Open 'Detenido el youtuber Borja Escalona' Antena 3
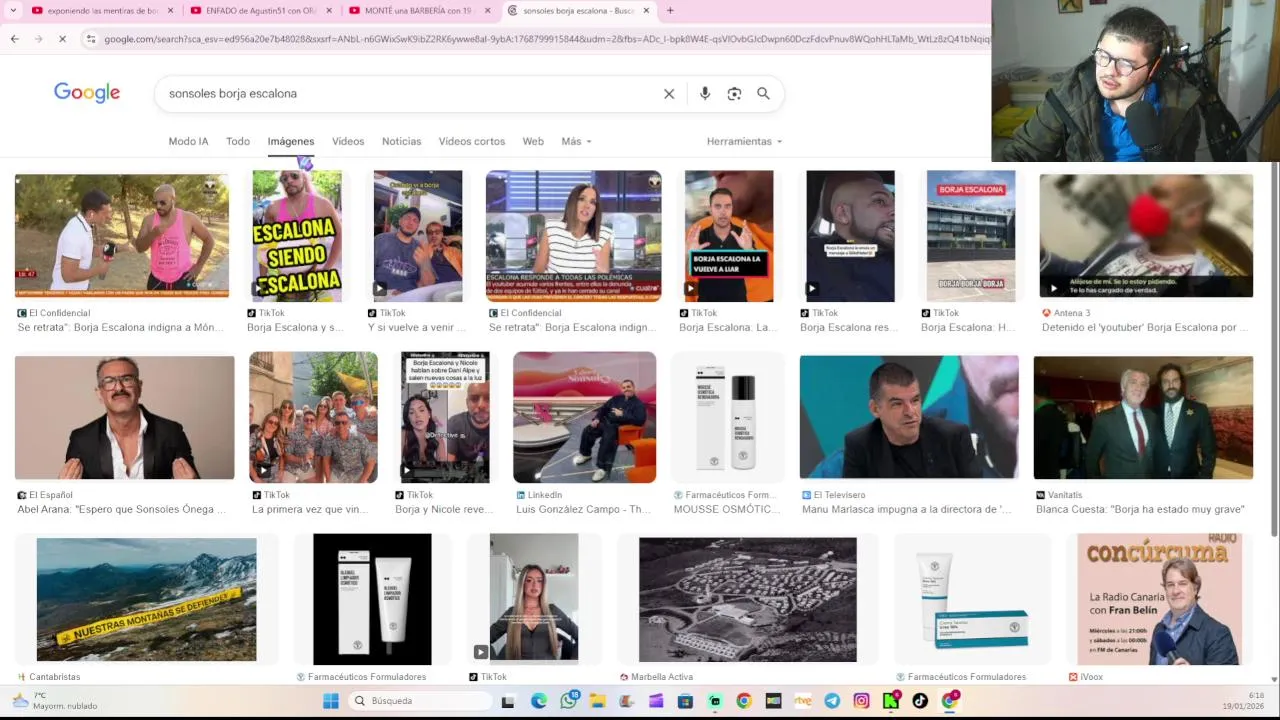Viewport: 1280px width, 720px height. tap(1145, 328)
